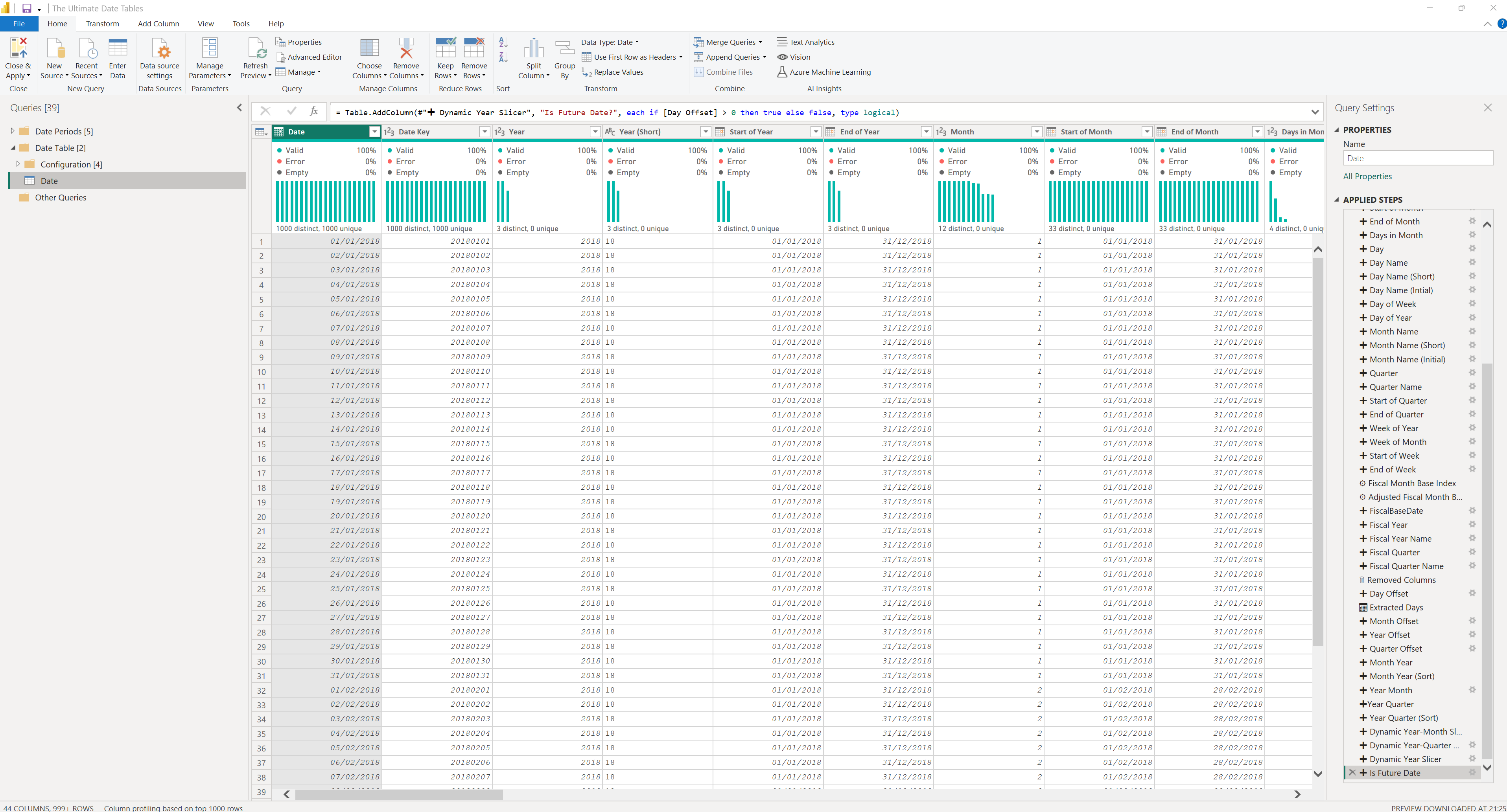The image size is (1507, 812).
Task: Click the Enter Data icon
Action: click(x=117, y=48)
